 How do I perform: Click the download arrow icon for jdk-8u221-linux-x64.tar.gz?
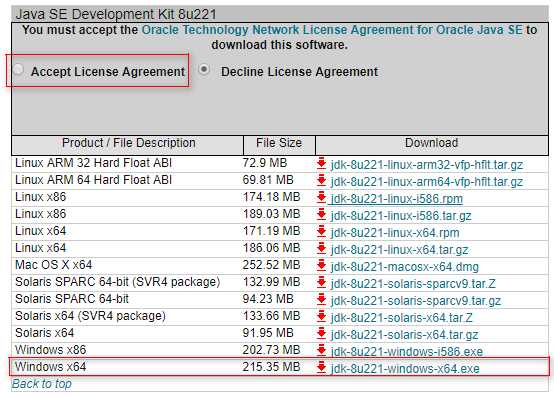click(321, 248)
